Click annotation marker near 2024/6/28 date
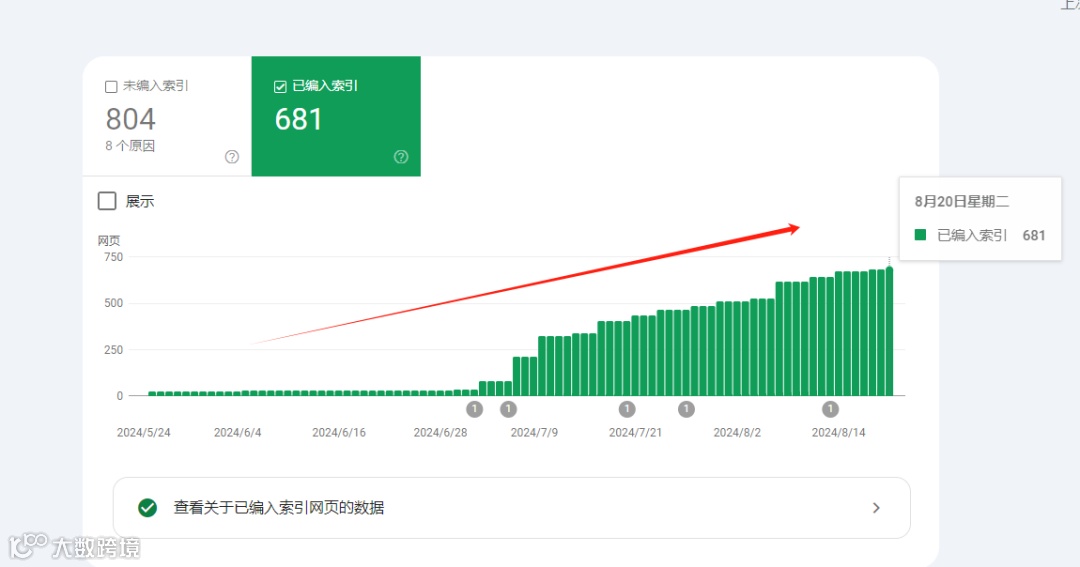The width and height of the screenshot is (1080, 567). pyautogui.click(x=475, y=409)
